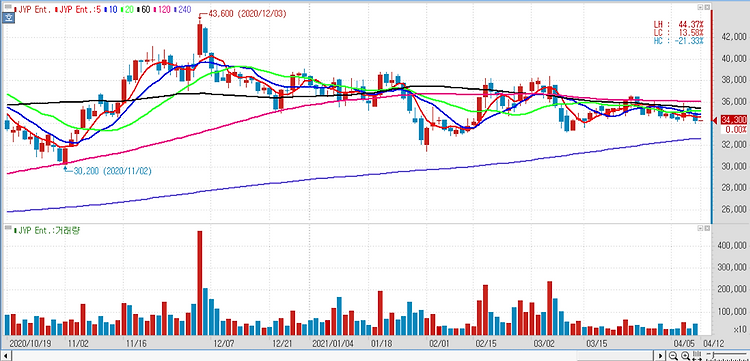Click the 300,000 volume axis label
The image size is (750, 361).
point(732,268)
